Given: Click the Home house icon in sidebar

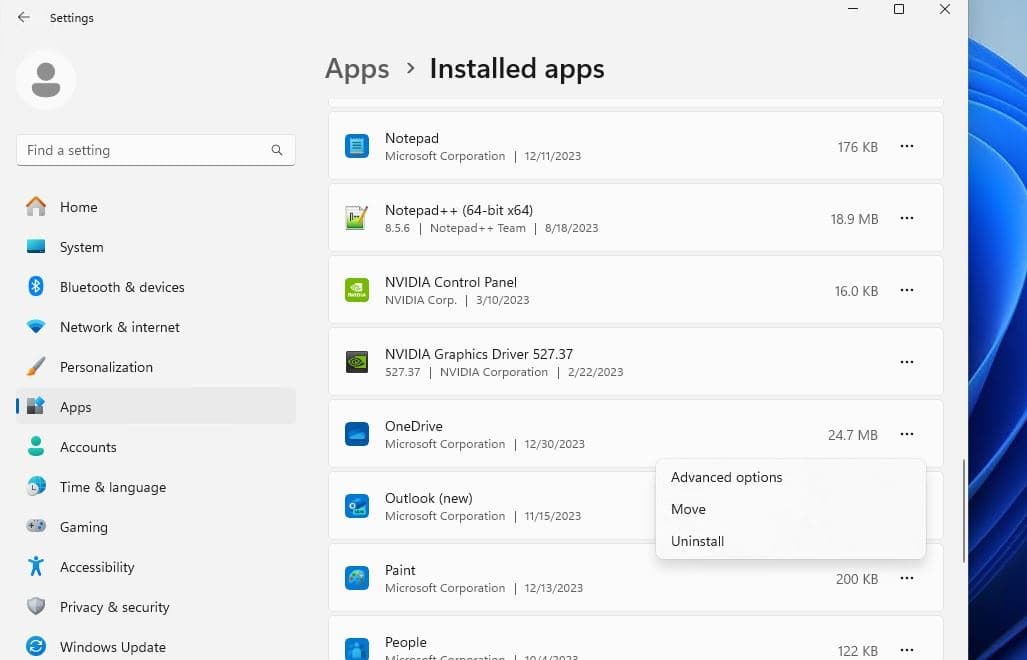Looking at the screenshot, I should point(36,207).
